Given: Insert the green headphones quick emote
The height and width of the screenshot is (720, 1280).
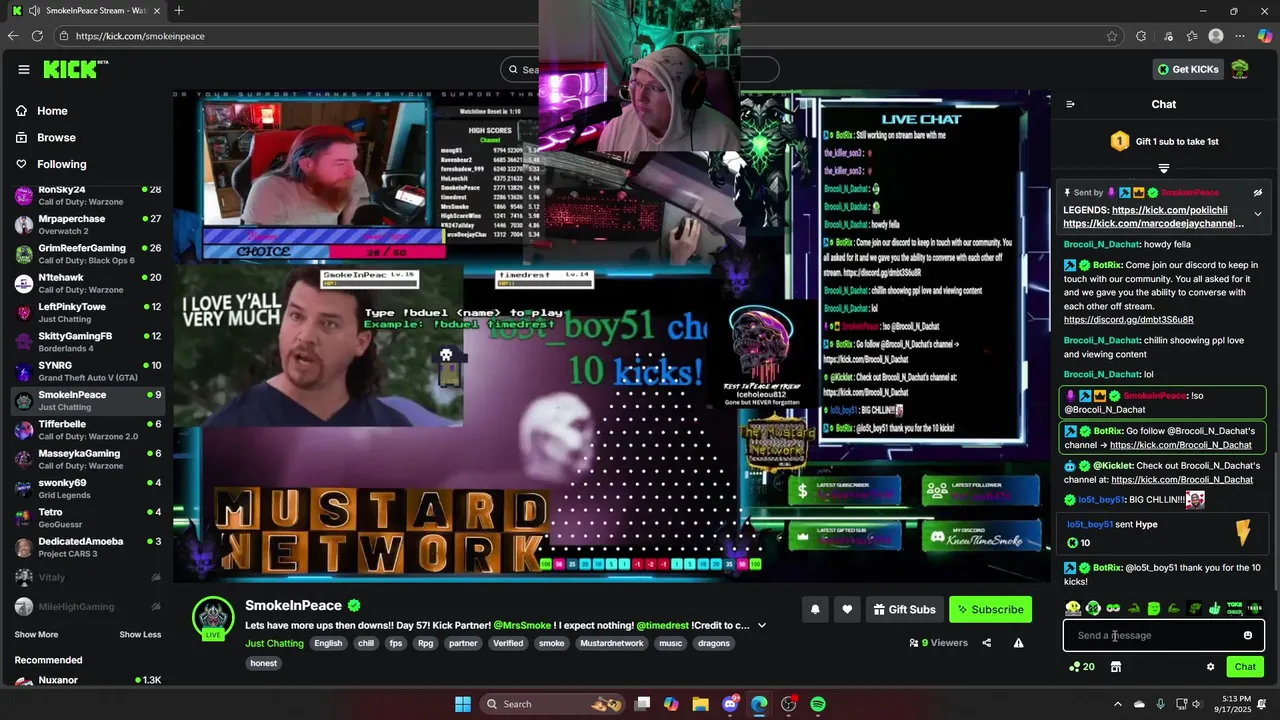Looking at the screenshot, I should (1093, 608).
